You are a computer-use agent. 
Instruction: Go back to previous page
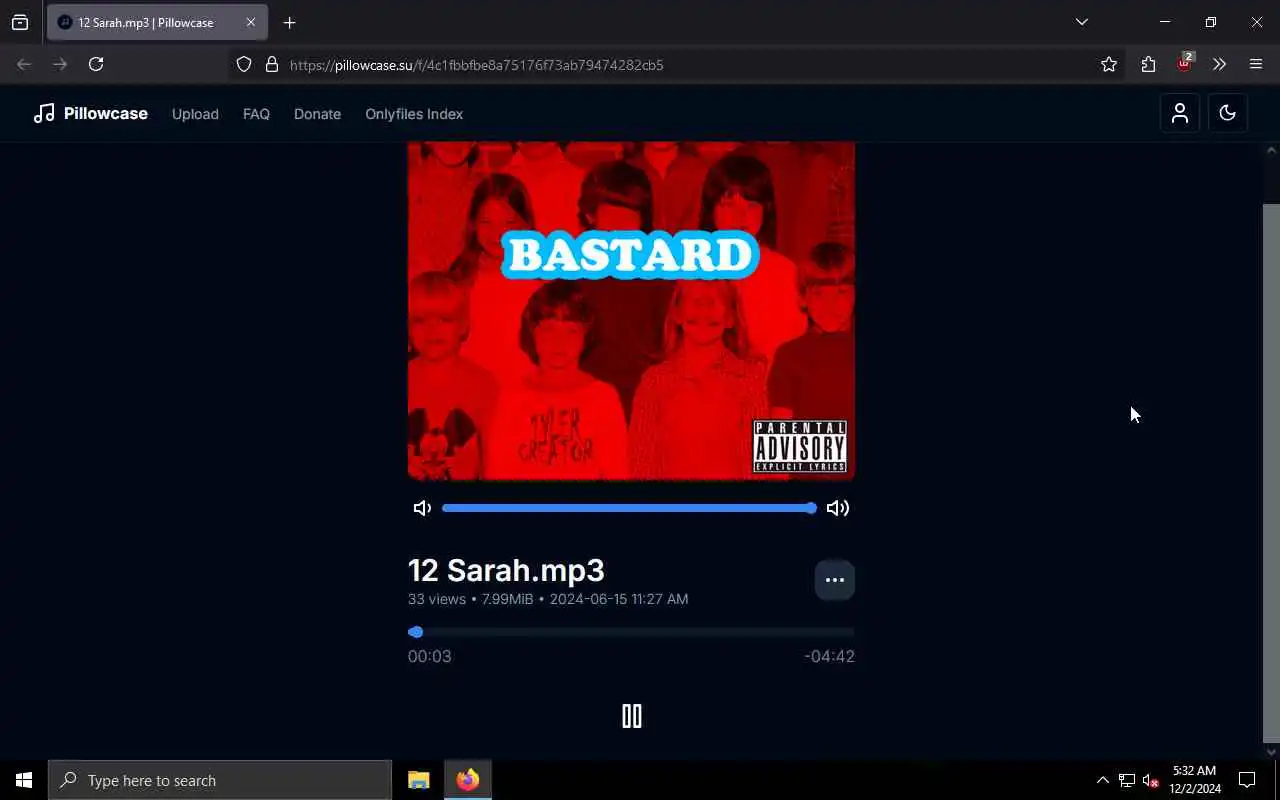pyautogui.click(x=24, y=64)
